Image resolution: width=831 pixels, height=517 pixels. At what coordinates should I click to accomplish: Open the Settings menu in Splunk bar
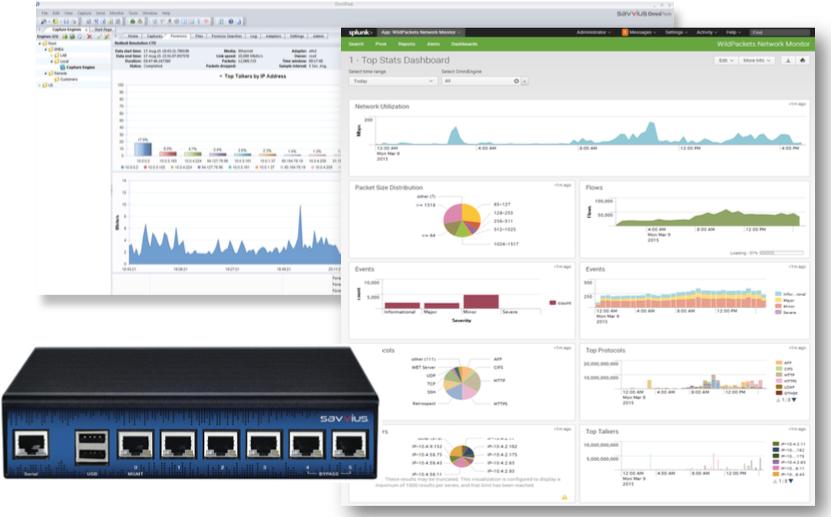(x=676, y=32)
